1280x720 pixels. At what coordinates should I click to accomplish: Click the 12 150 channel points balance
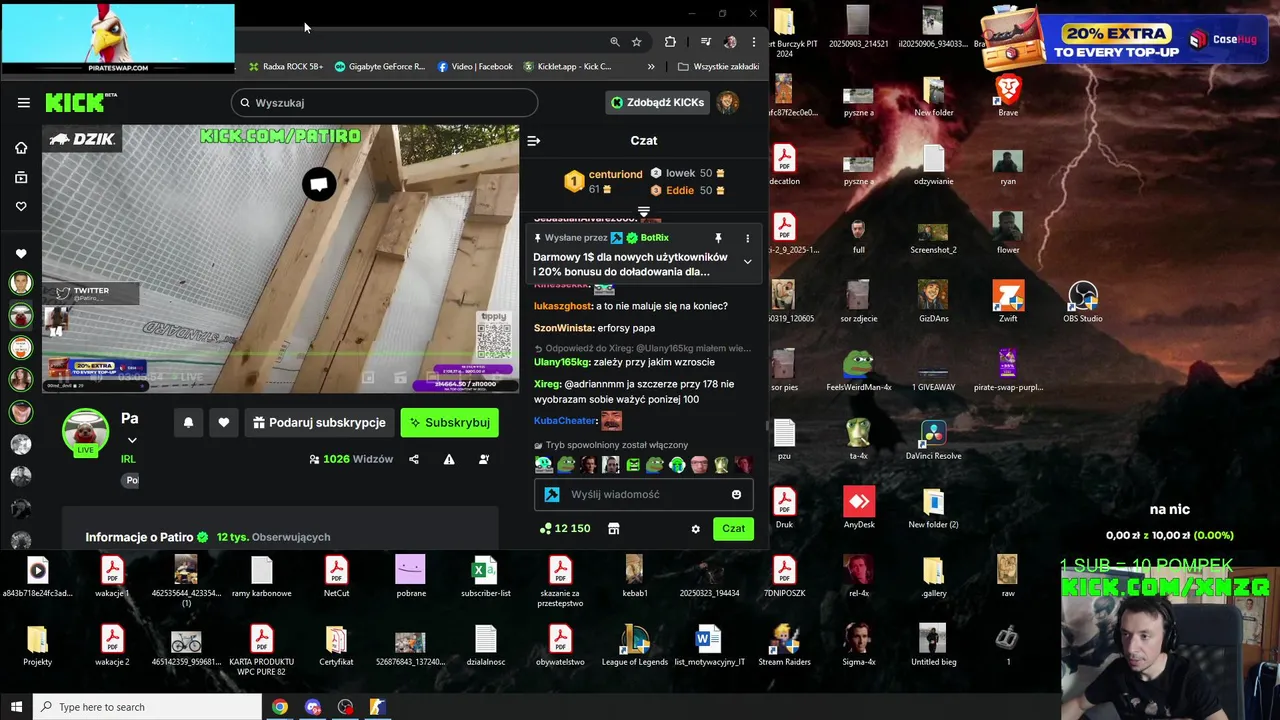click(565, 529)
